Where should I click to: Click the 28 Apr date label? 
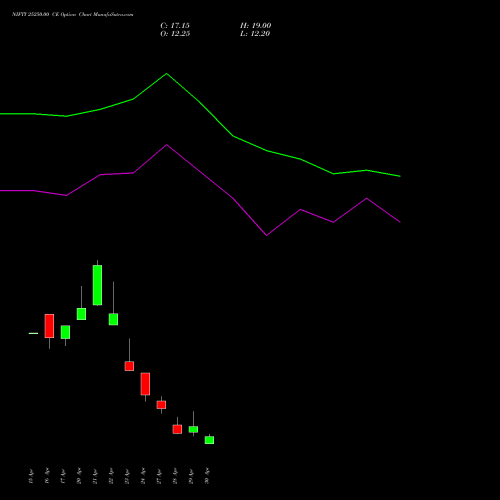[175, 476]
